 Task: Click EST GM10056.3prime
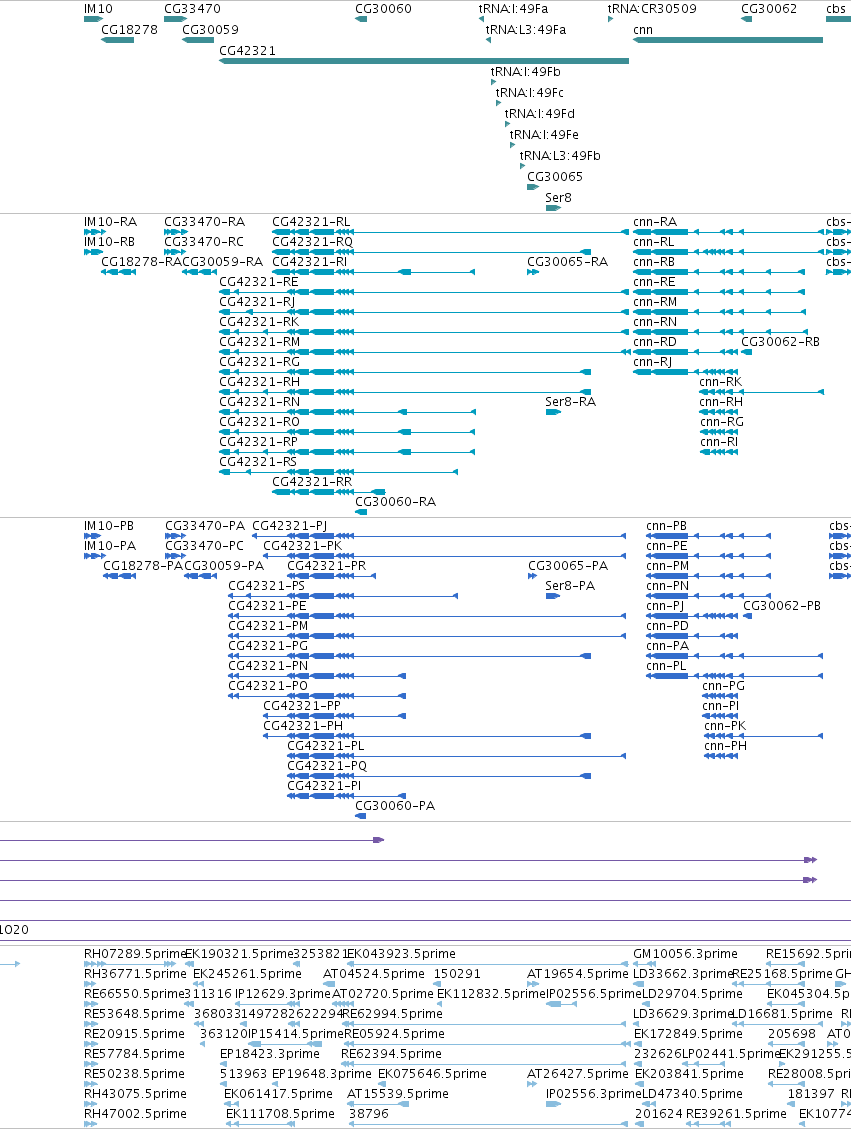click(685, 954)
